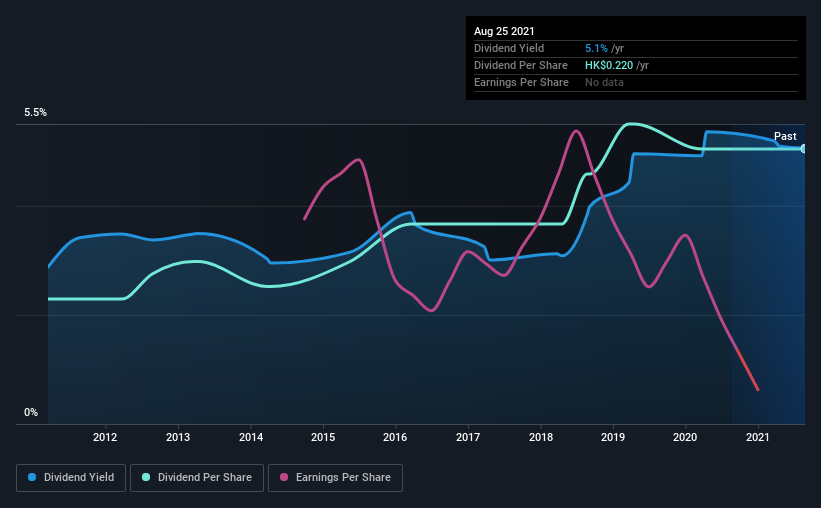The width and height of the screenshot is (821, 508).
Task: Click the pink Earnings Per Share dot
Action: (284, 477)
